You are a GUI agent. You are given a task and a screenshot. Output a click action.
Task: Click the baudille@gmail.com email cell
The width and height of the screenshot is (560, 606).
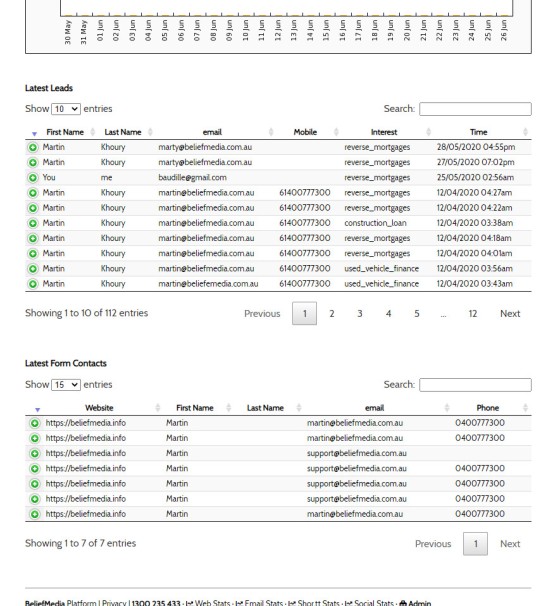coord(192,178)
